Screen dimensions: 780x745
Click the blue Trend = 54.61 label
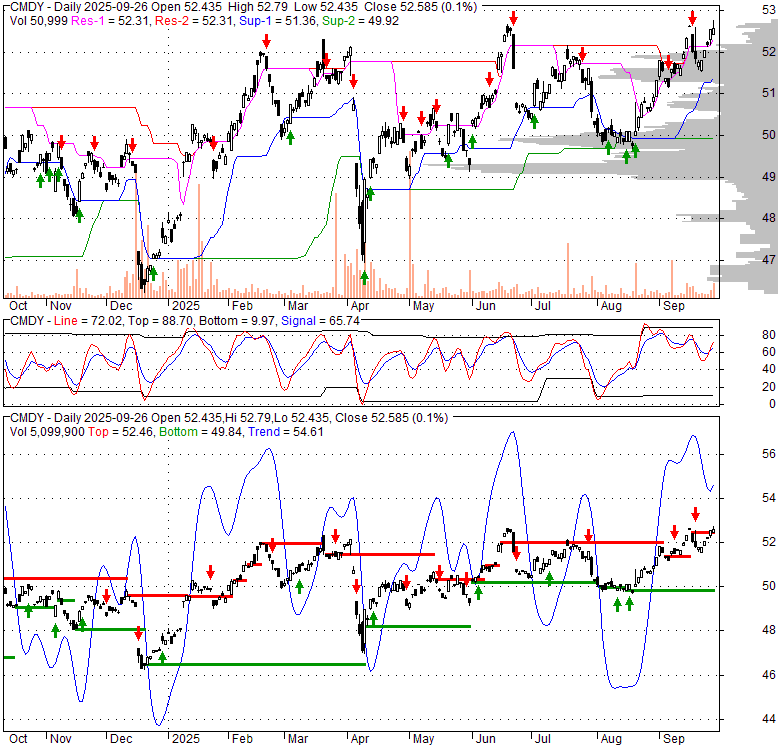tap(286, 432)
